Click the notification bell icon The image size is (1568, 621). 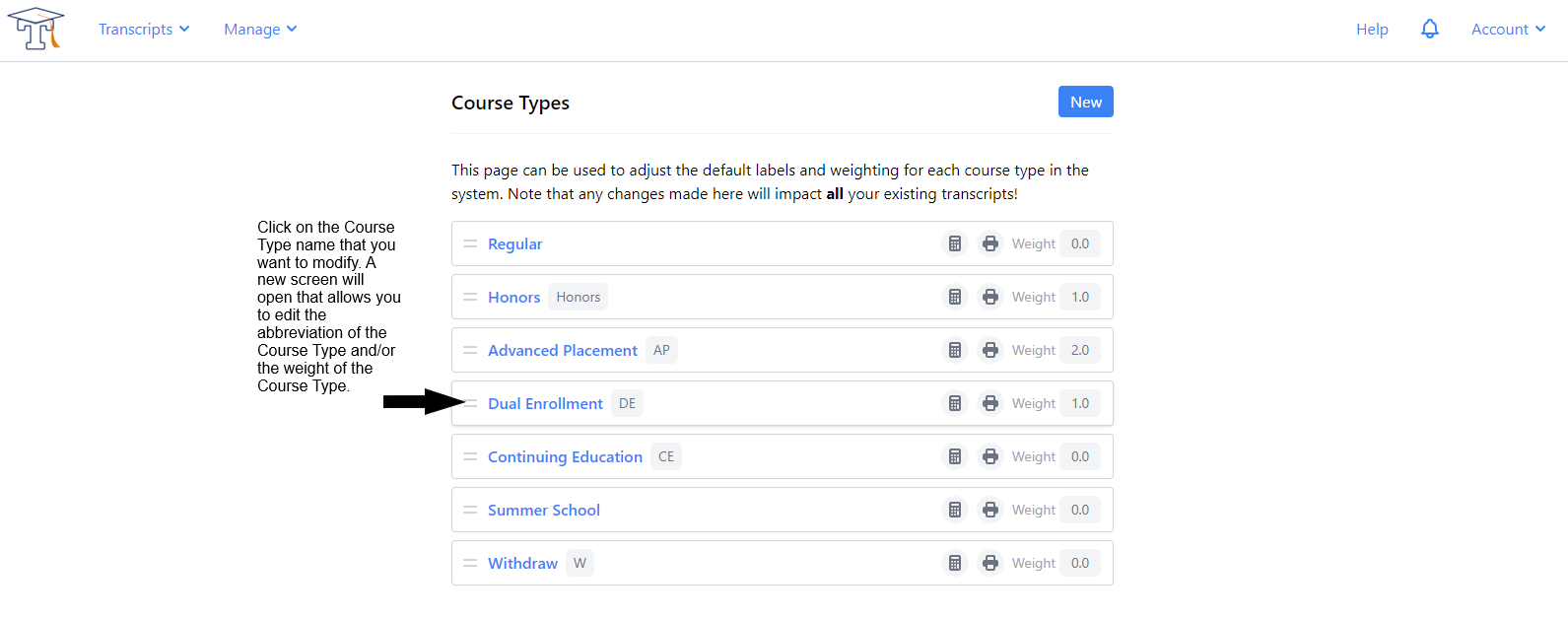1429,30
